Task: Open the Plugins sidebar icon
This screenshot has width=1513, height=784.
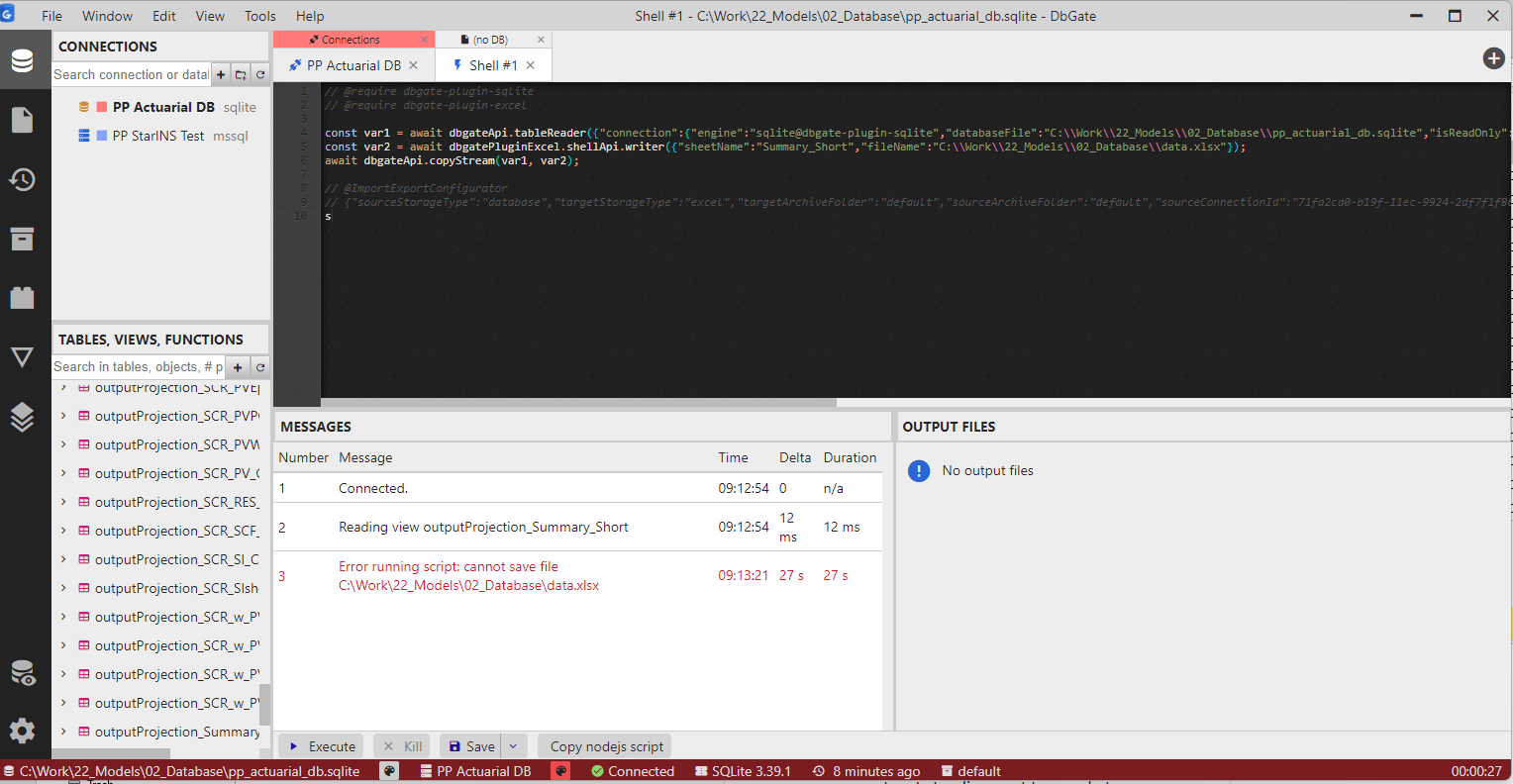Action: [x=22, y=298]
